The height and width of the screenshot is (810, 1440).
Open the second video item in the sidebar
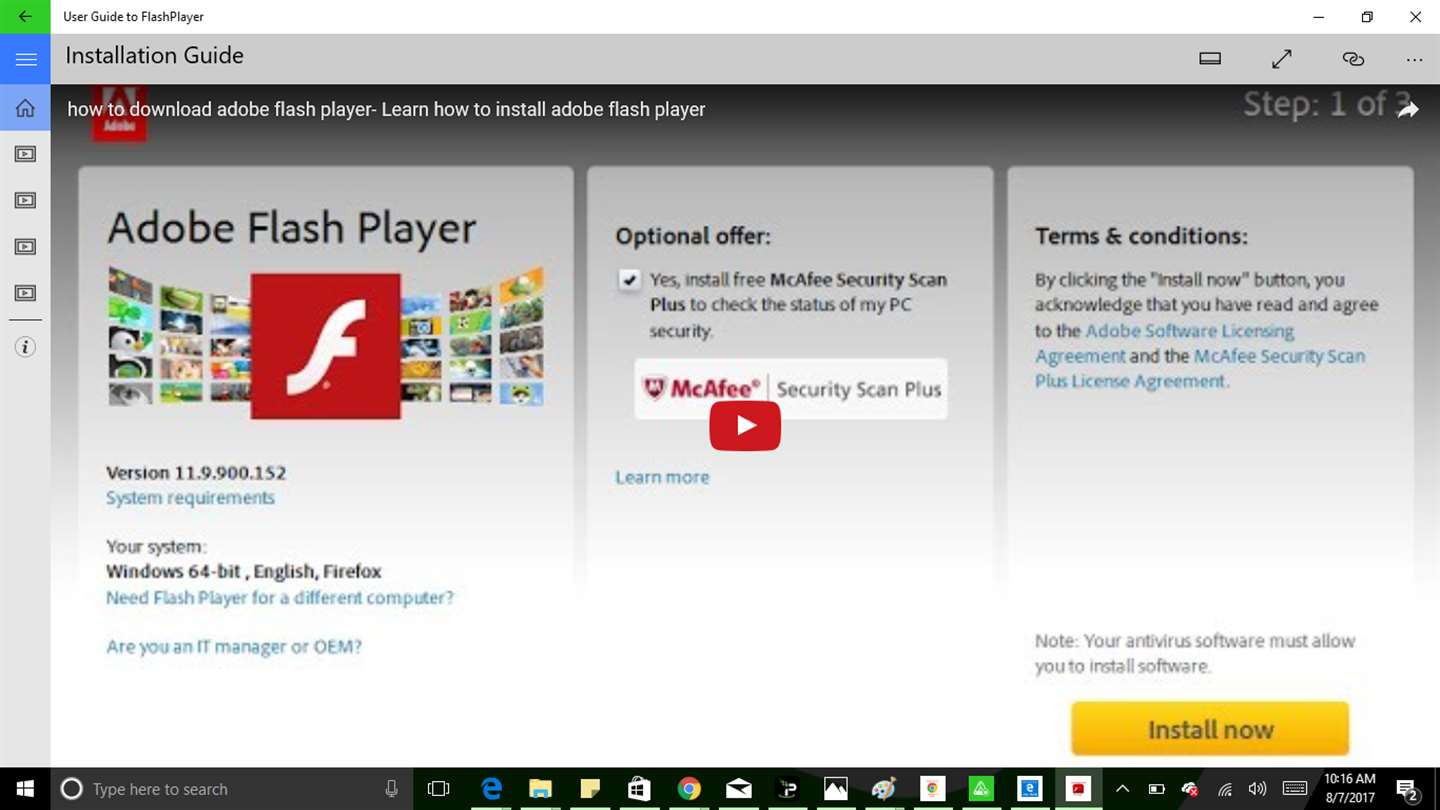[25, 200]
